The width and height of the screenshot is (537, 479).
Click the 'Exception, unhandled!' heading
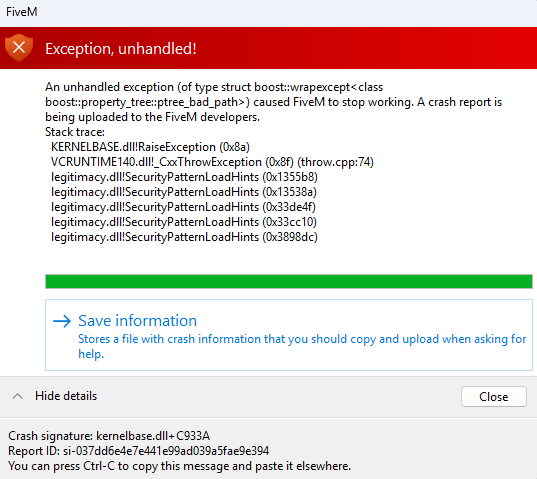[121, 49]
